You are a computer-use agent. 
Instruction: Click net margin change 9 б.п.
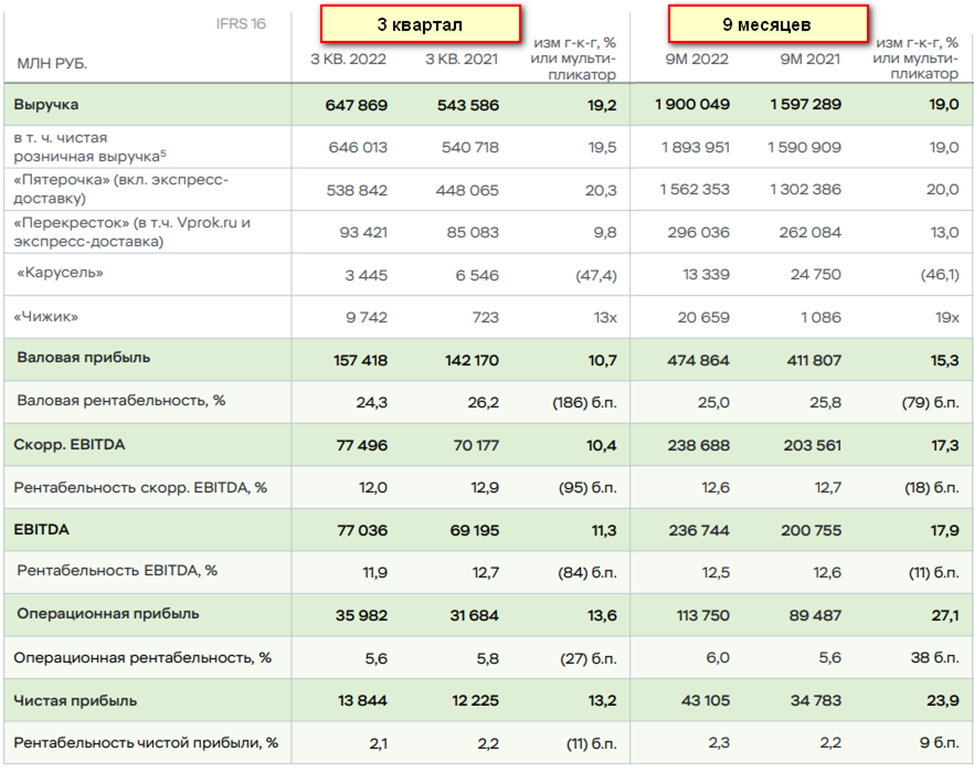[940, 743]
